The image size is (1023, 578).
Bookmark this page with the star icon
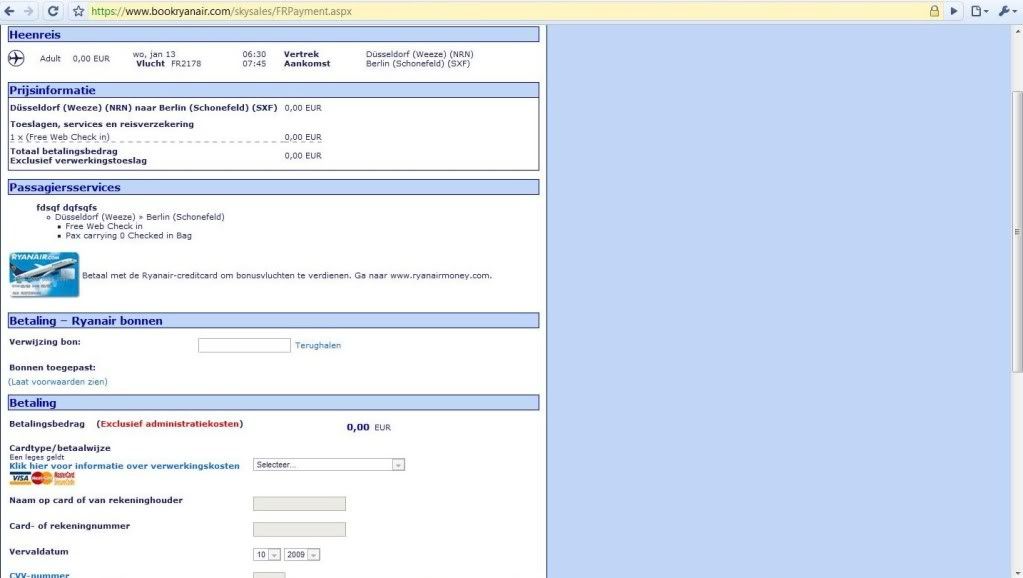(x=78, y=11)
